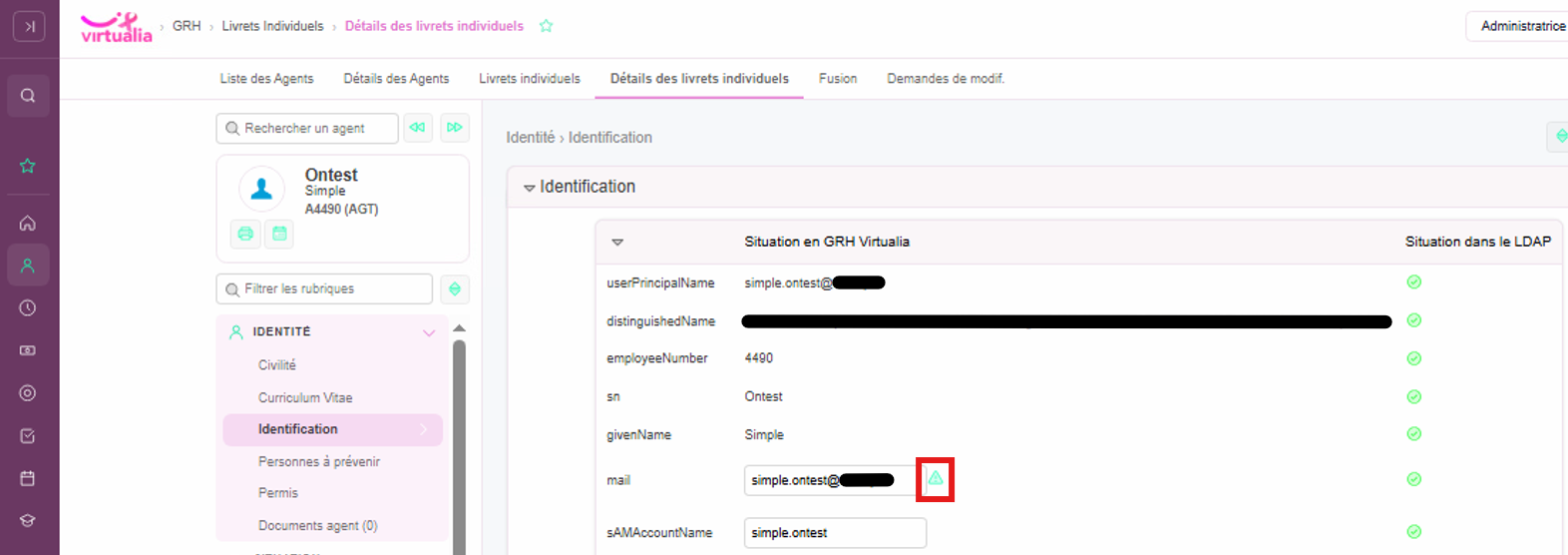Screen dimensions: 1568x555
Task: Click LDAP status check for userPrincipalName
Action: (1413, 282)
